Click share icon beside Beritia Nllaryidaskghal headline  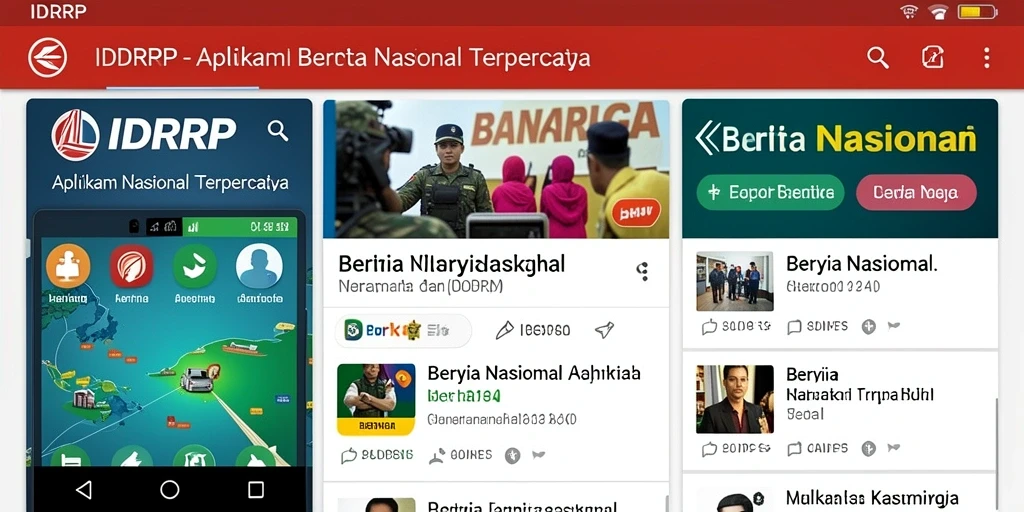643,271
